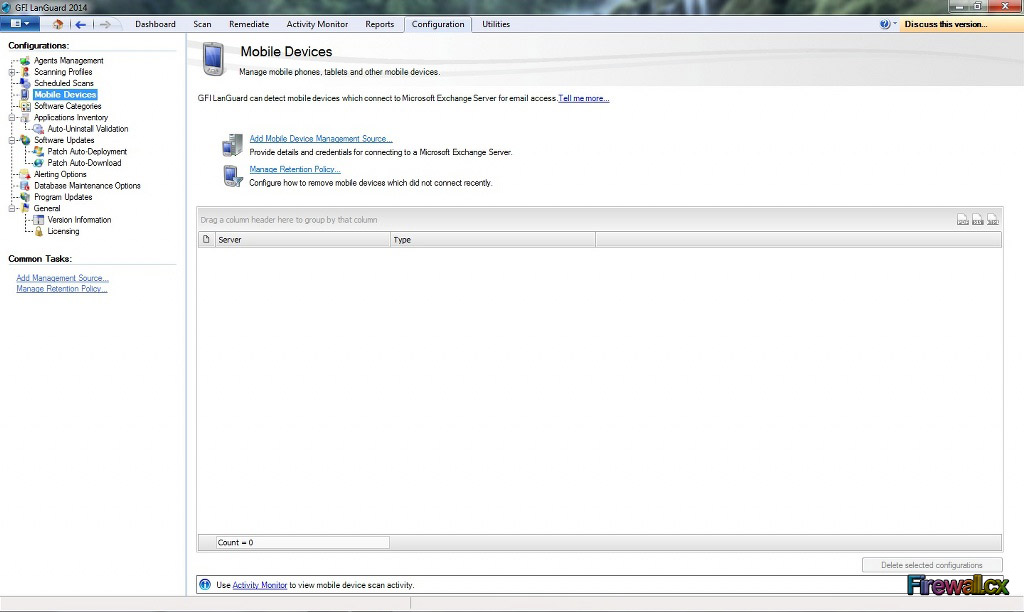The width and height of the screenshot is (1024, 612).
Task: Click the Scanning Profiles icon
Action: pyautogui.click(x=25, y=72)
